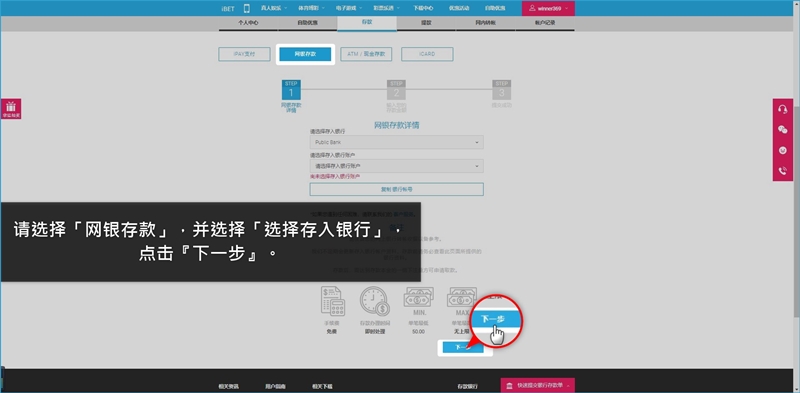The height and width of the screenshot is (393, 800).
Task: Click the 网银存款详情 heading text
Action: pyautogui.click(x=396, y=125)
